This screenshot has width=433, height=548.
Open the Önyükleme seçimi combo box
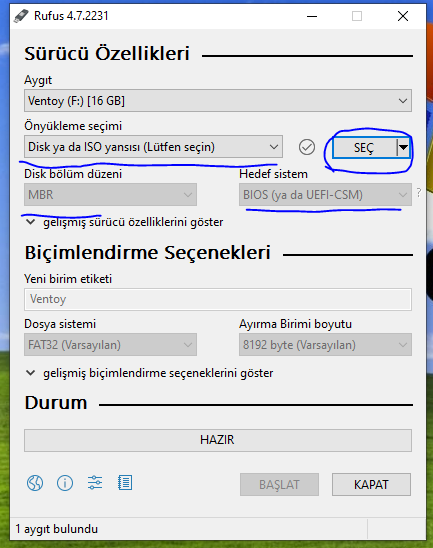coord(153,147)
